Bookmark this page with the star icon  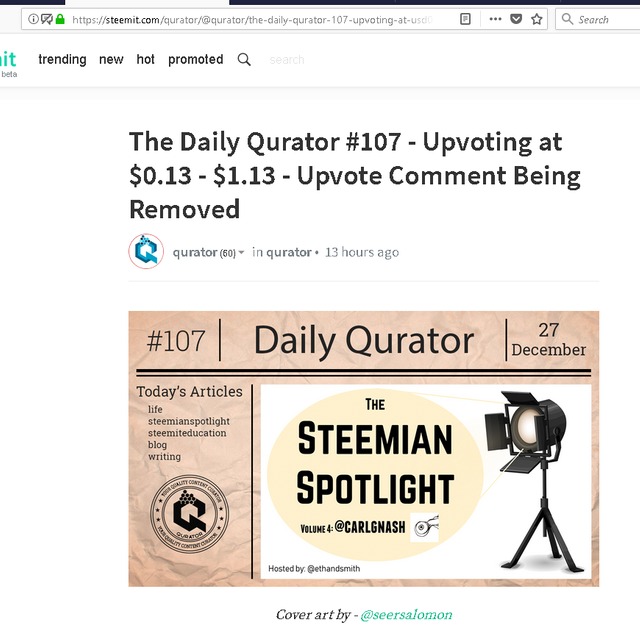pyautogui.click(x=537, y=19)
